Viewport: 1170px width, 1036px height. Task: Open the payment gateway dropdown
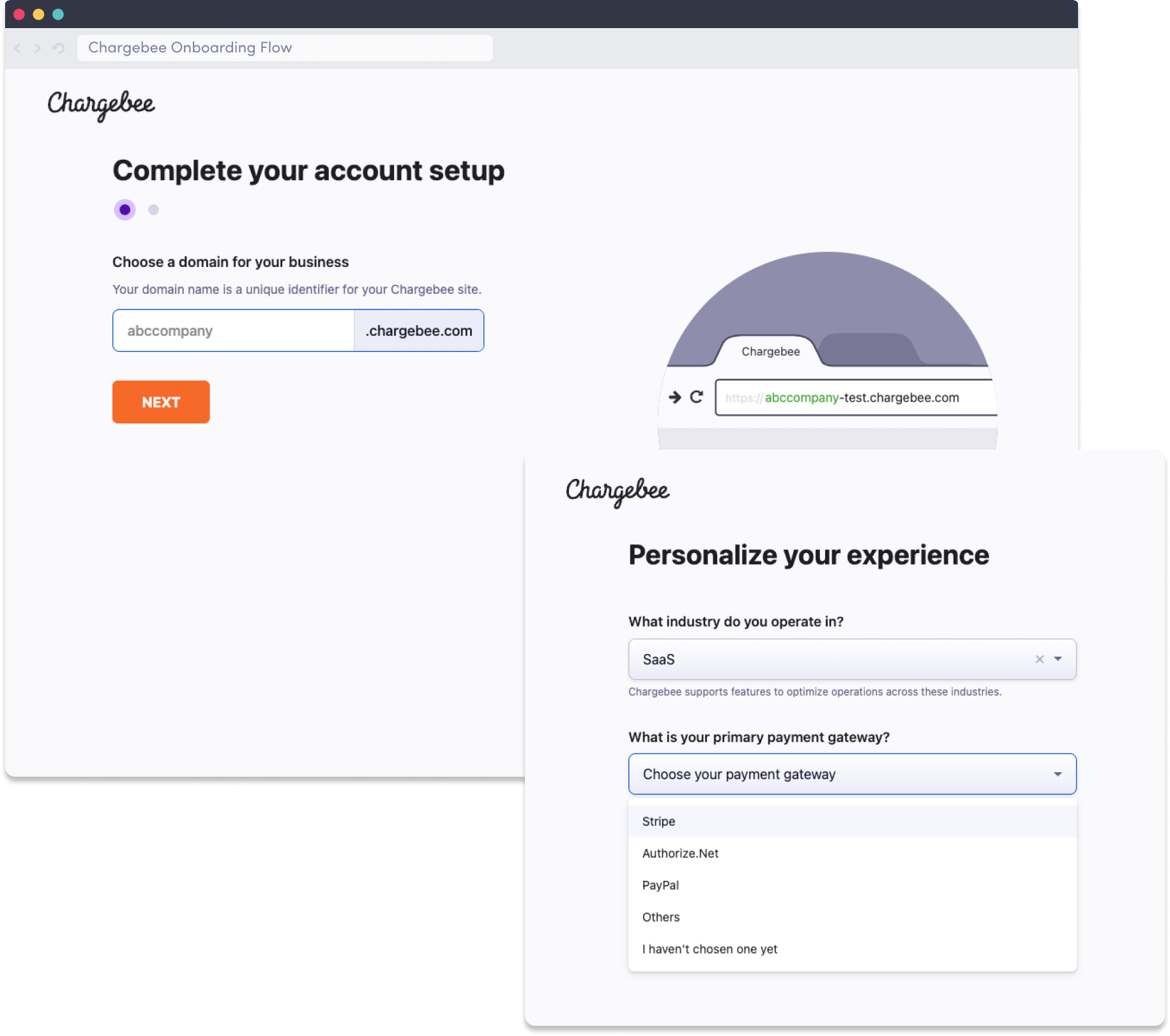pyautogui.click(x=852, y=774)
